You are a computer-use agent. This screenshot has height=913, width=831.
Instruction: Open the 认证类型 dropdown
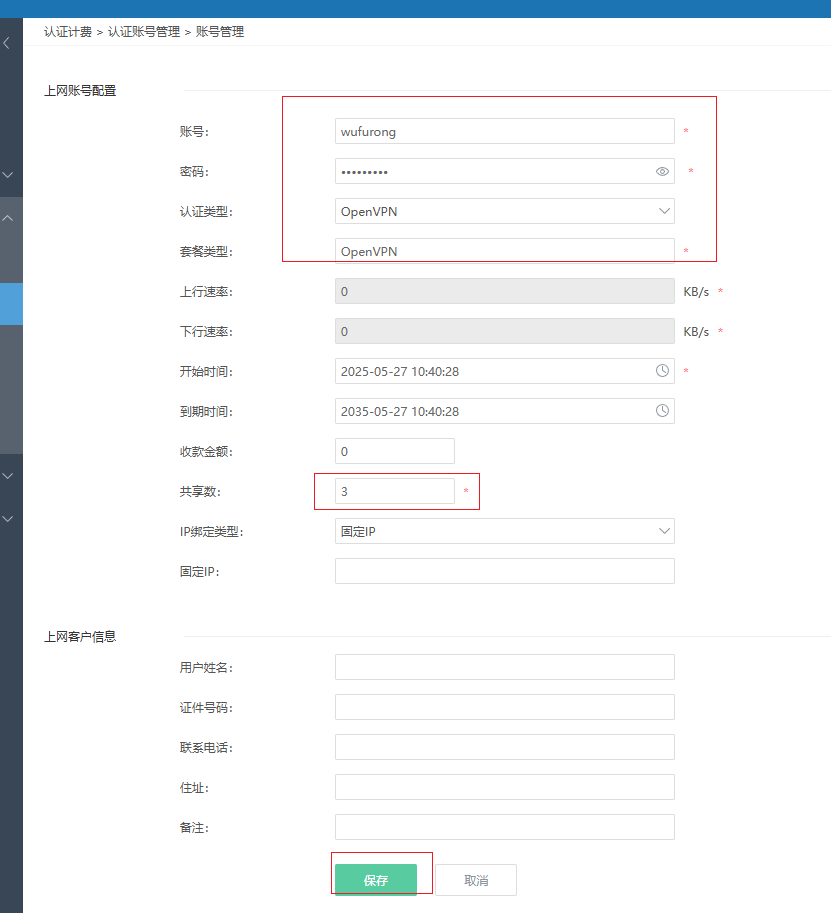click(504, 211)
